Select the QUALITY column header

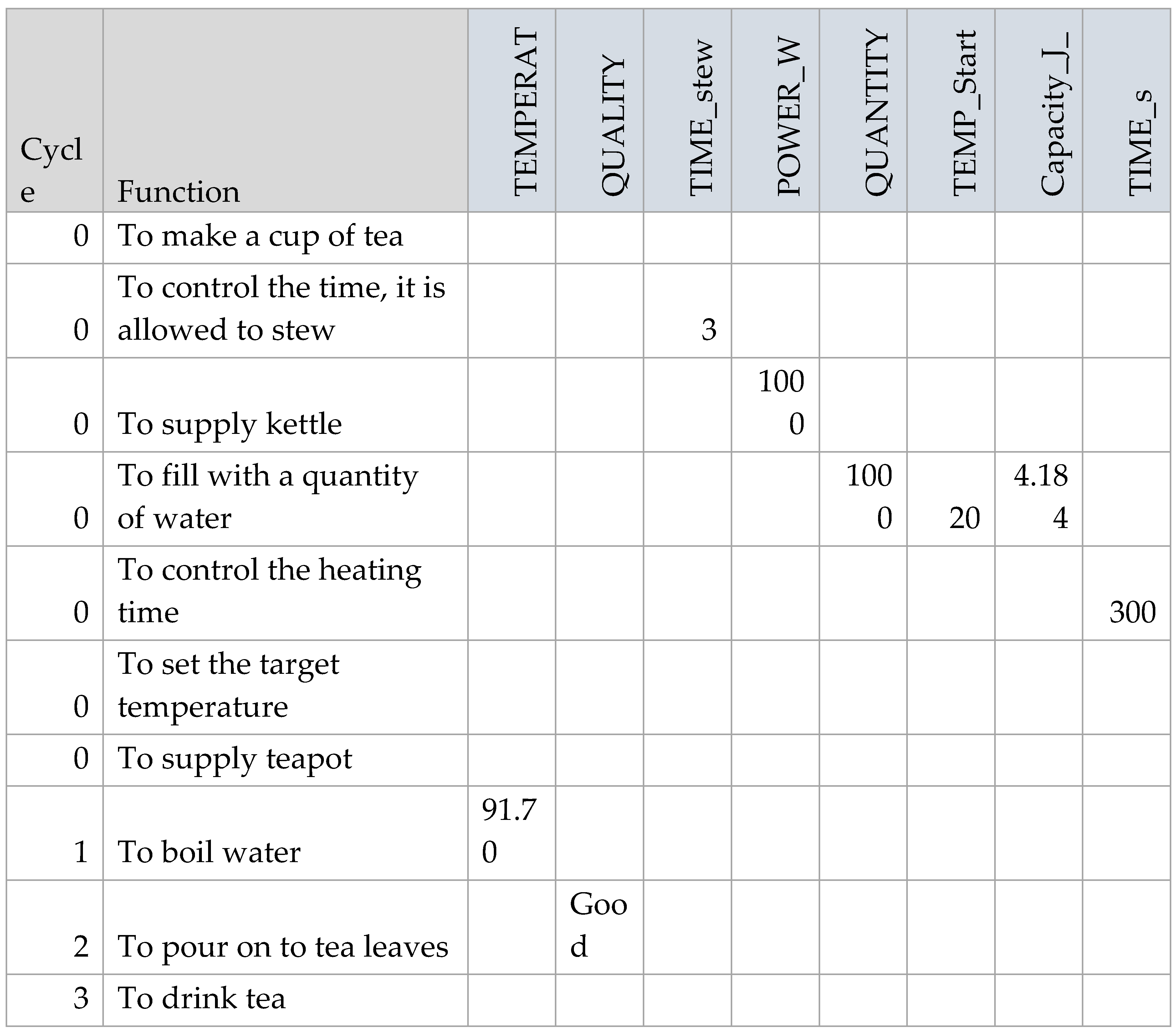coord(612,127)
